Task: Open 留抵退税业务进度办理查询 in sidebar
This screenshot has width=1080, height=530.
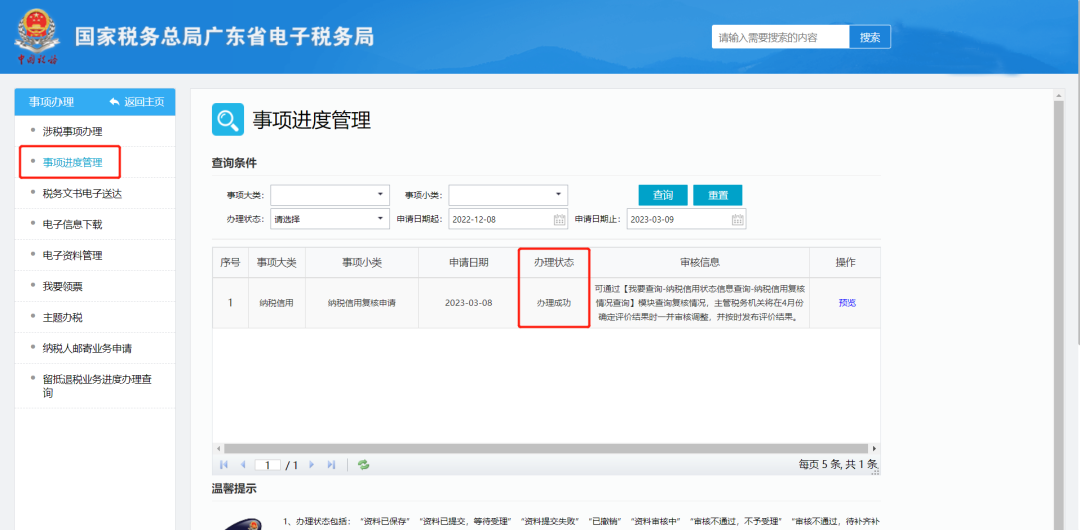Action: (97, 386)
